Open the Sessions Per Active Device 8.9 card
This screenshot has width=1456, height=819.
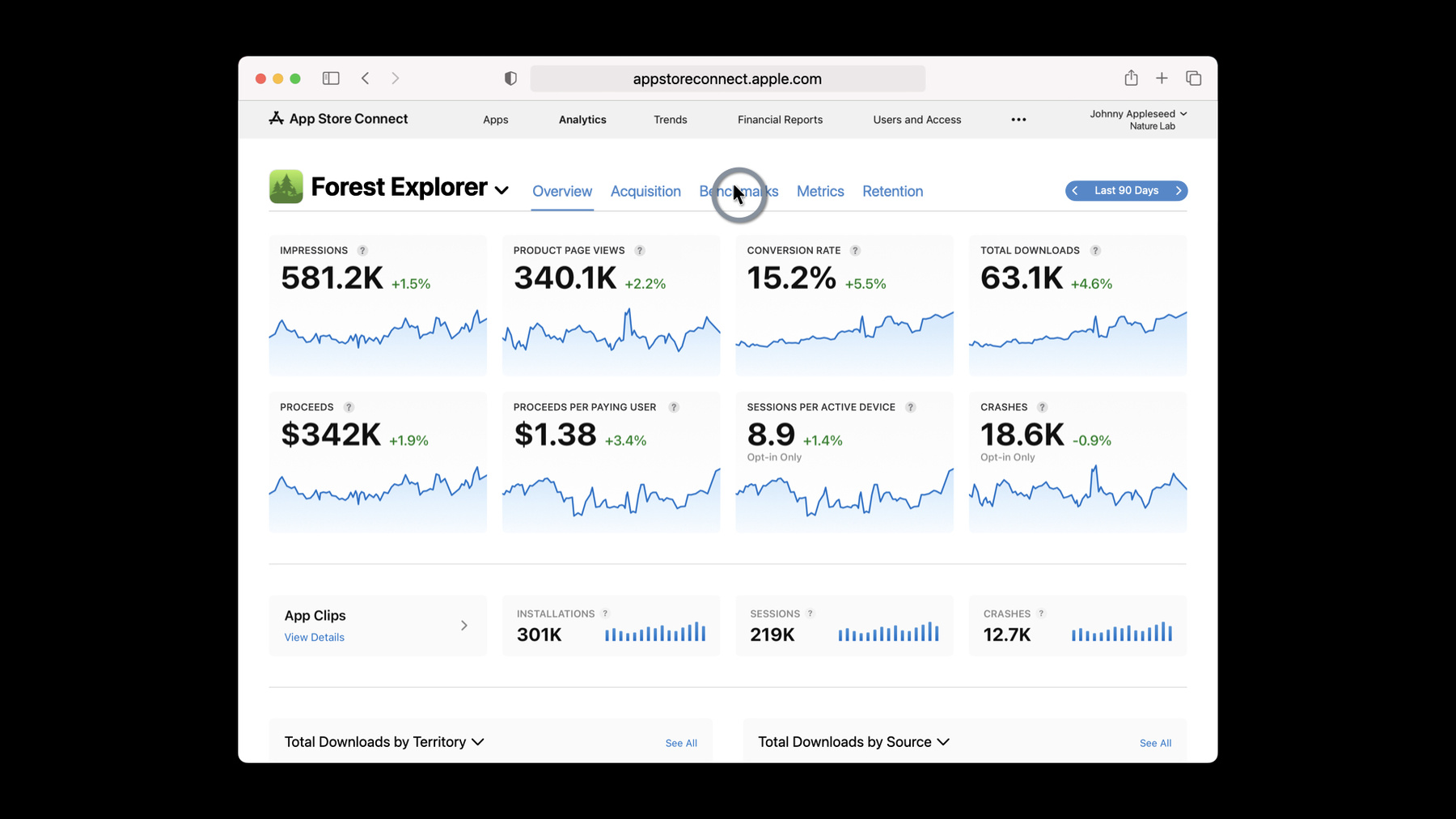pos(844,462)
